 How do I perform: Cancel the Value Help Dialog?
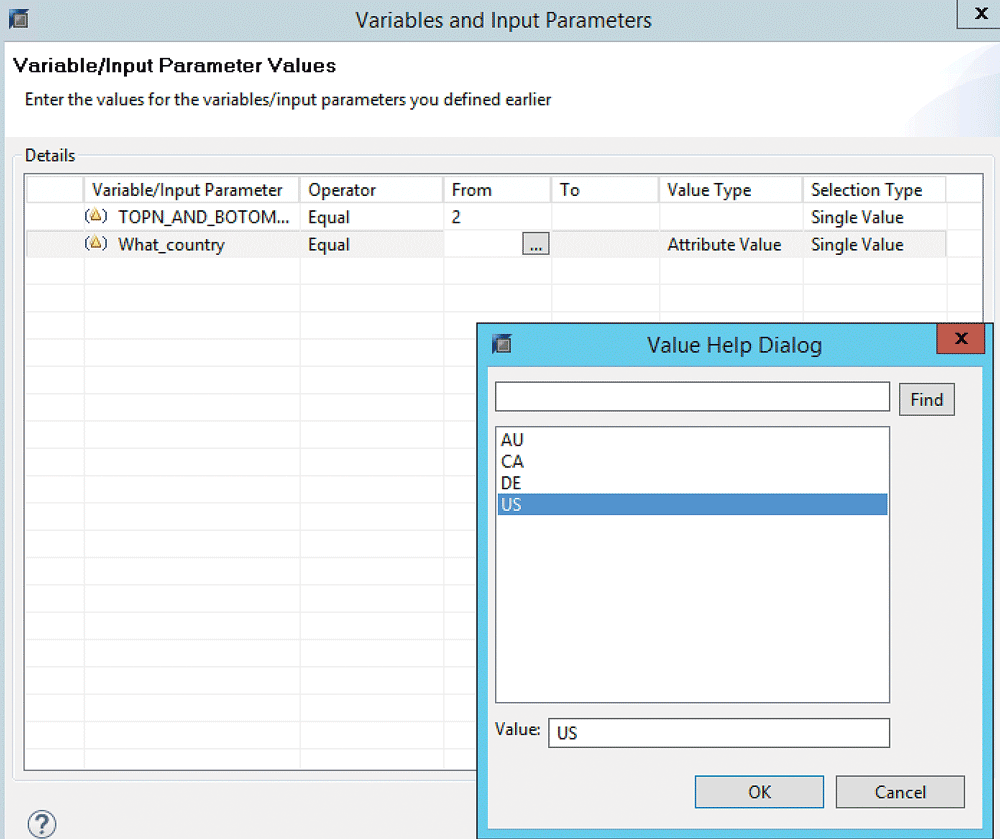pyautogui.click(x=900, y=792)
